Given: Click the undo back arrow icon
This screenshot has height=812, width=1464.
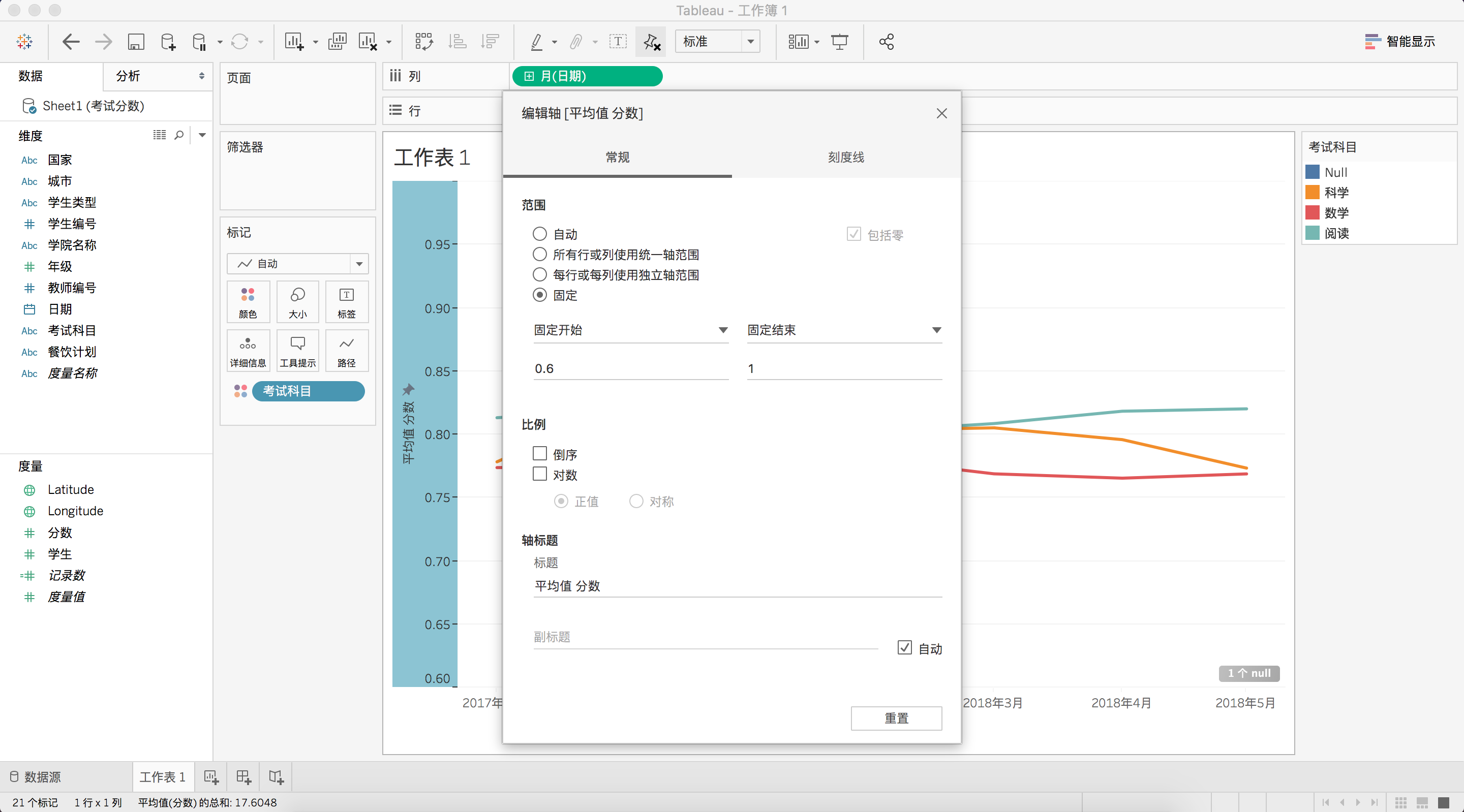Looking at the screenshot, I should point(71,42).
